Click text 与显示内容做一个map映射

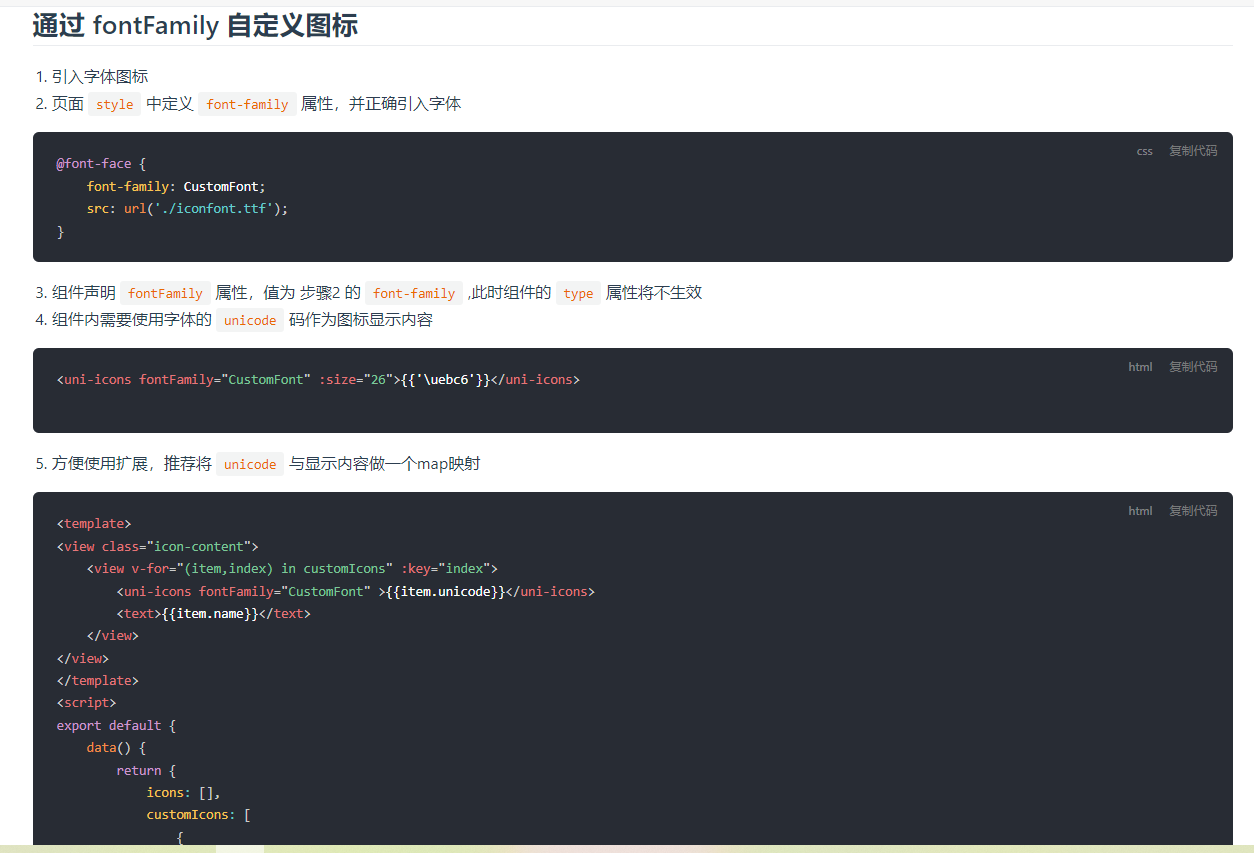(x=385, y=464)
